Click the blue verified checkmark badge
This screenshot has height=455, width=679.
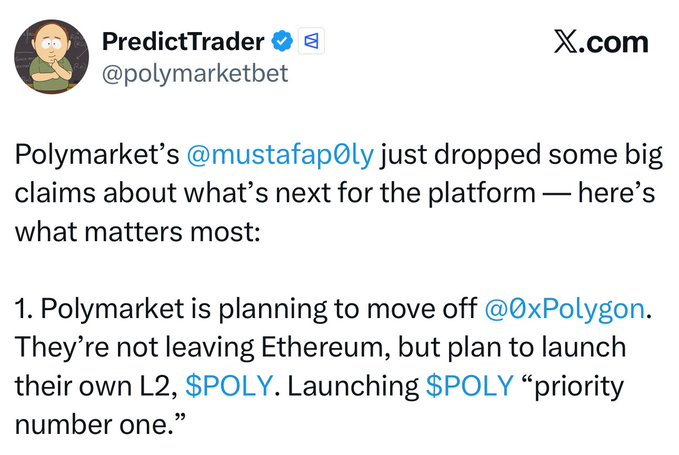click(x=283, y=43)
